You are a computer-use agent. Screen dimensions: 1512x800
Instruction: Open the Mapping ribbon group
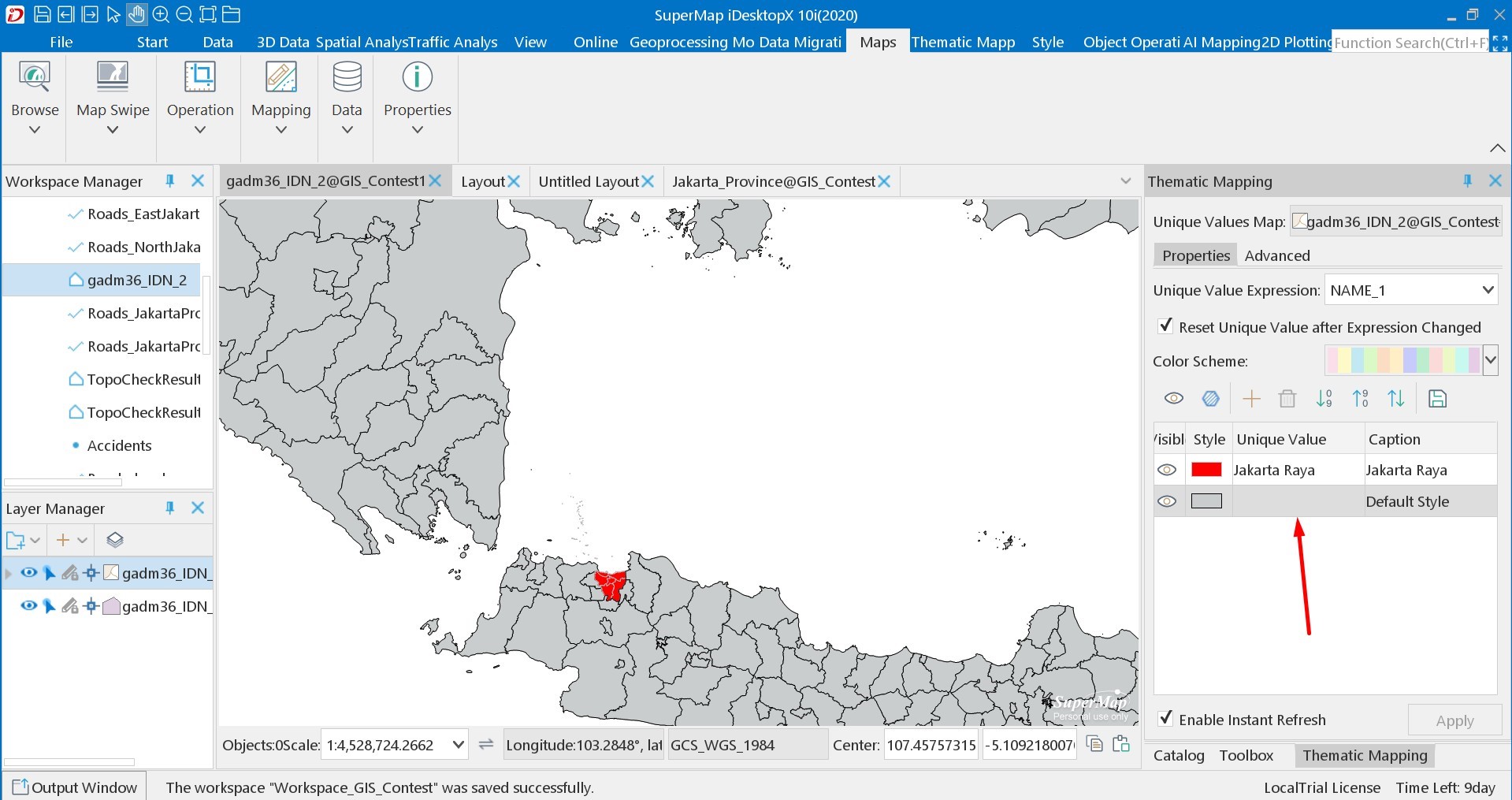(x=281, y=98)
